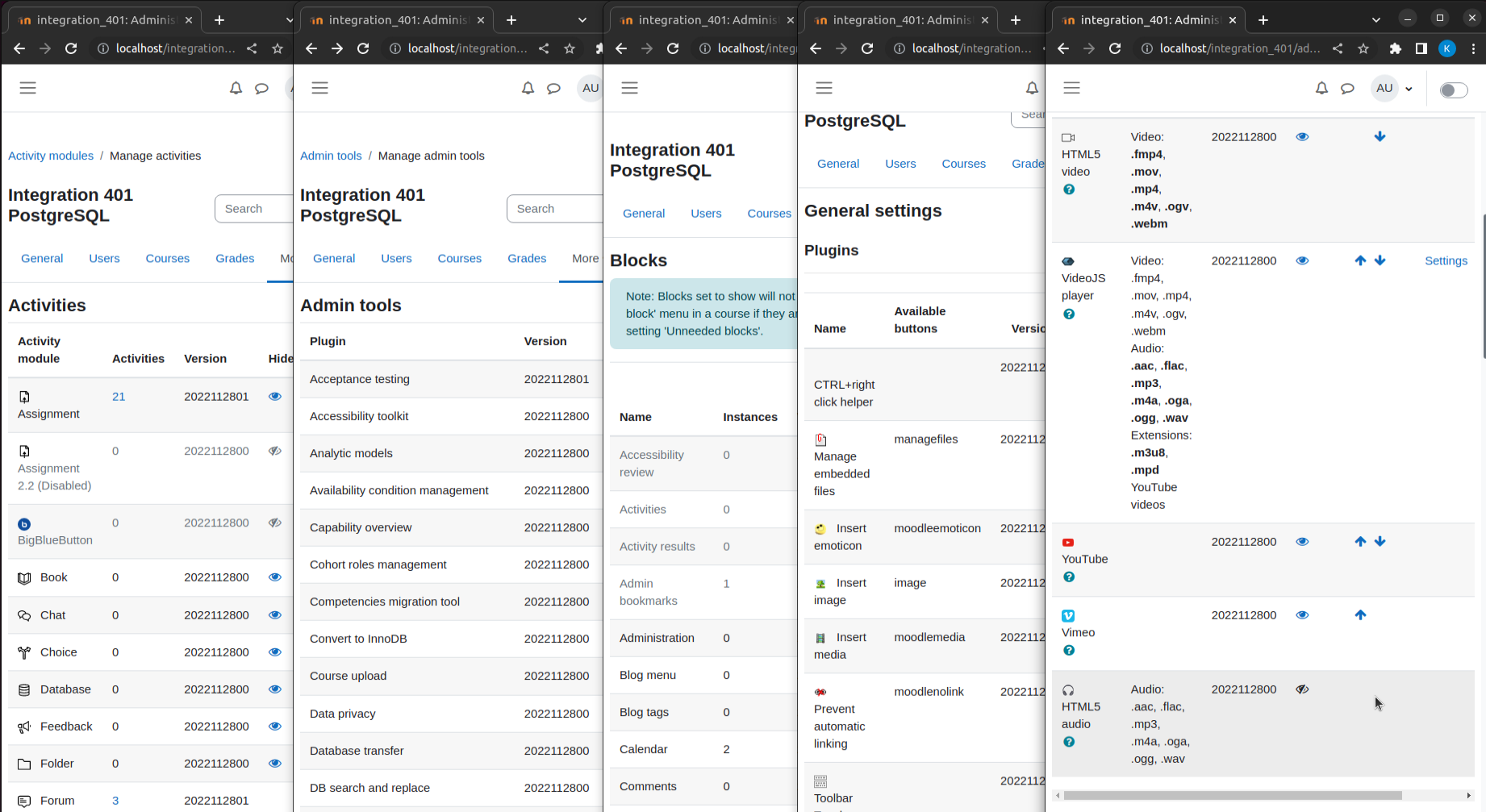Viewport: 1486px width, 812px height.
Task: Hide the Chat activity module
Action: (x=275, y=614)
